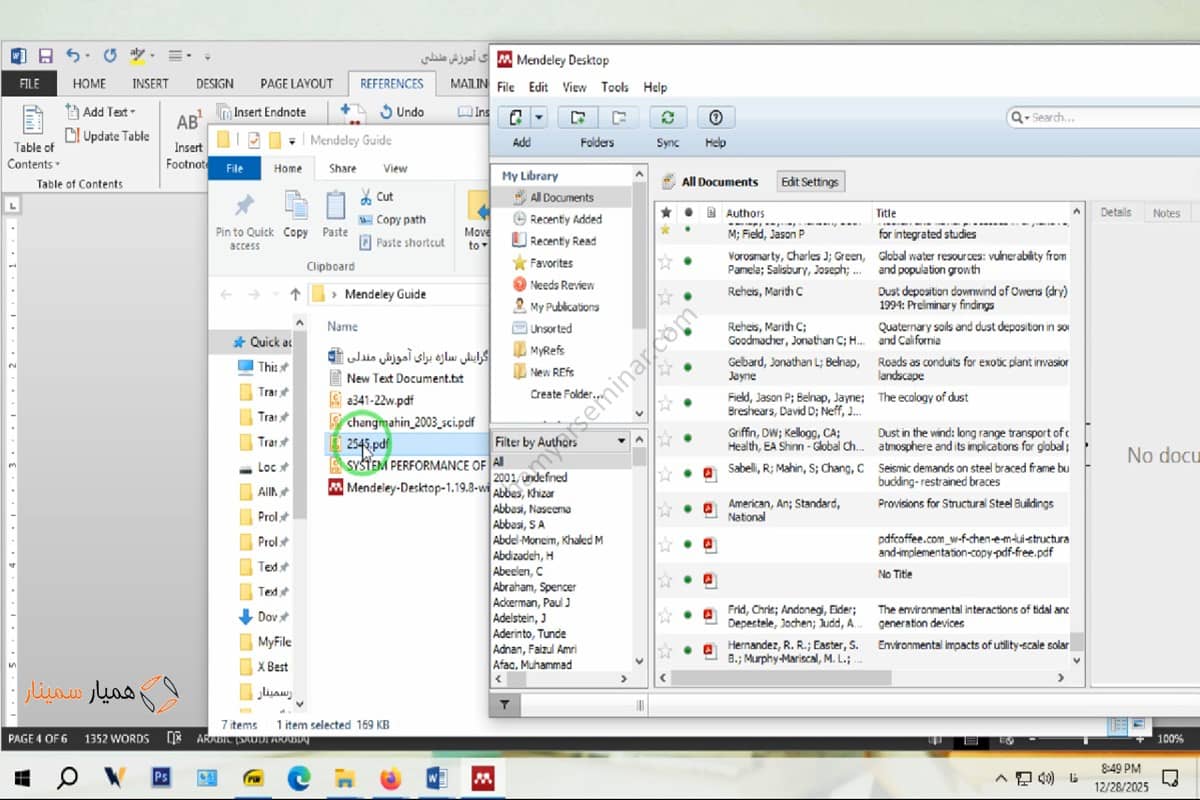This screenshot has height=800, width=1200.
Task: Click the Edit Settings button
Action: click(x=810, y=182)
